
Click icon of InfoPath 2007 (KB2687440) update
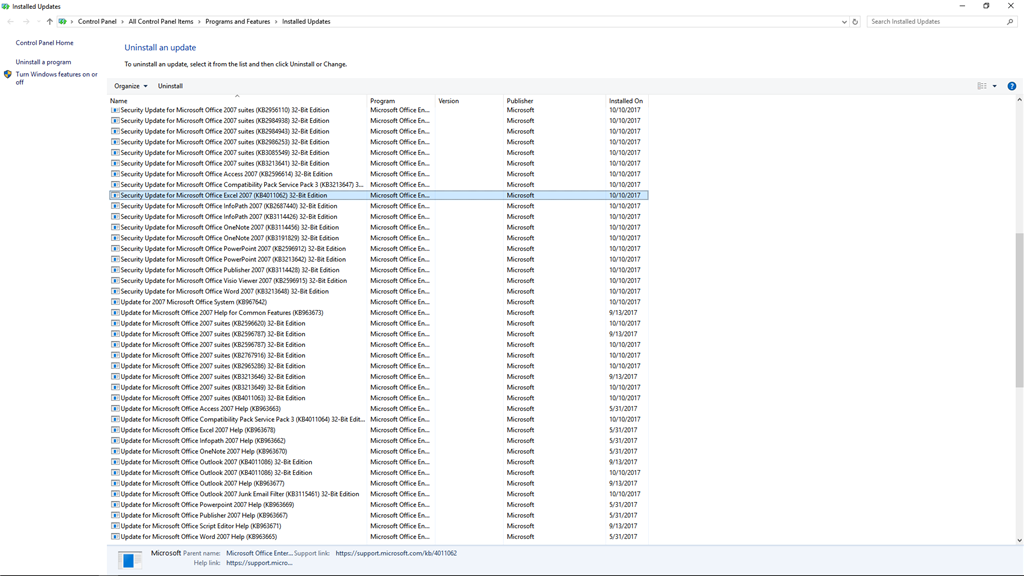pyautogui.click(x=115, y=206)
